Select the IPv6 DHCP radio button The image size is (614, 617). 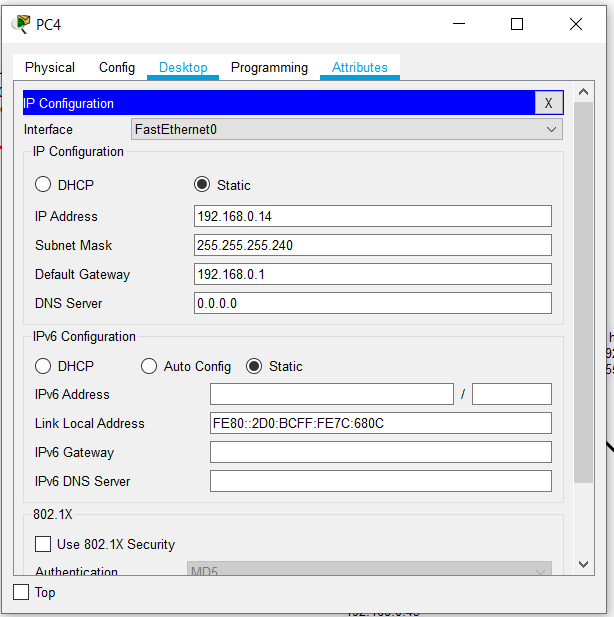pos(43,366)
